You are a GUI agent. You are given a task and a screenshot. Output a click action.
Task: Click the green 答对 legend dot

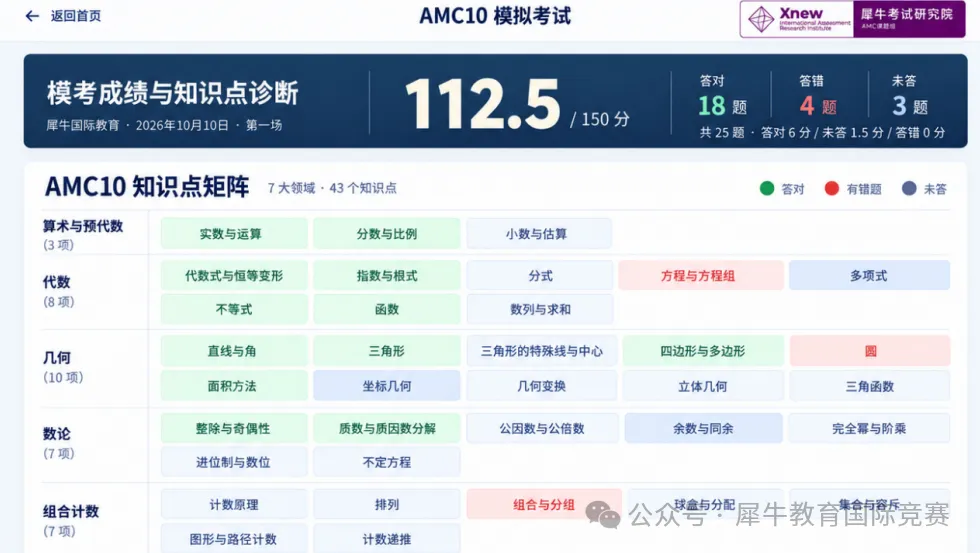[767, 189]
